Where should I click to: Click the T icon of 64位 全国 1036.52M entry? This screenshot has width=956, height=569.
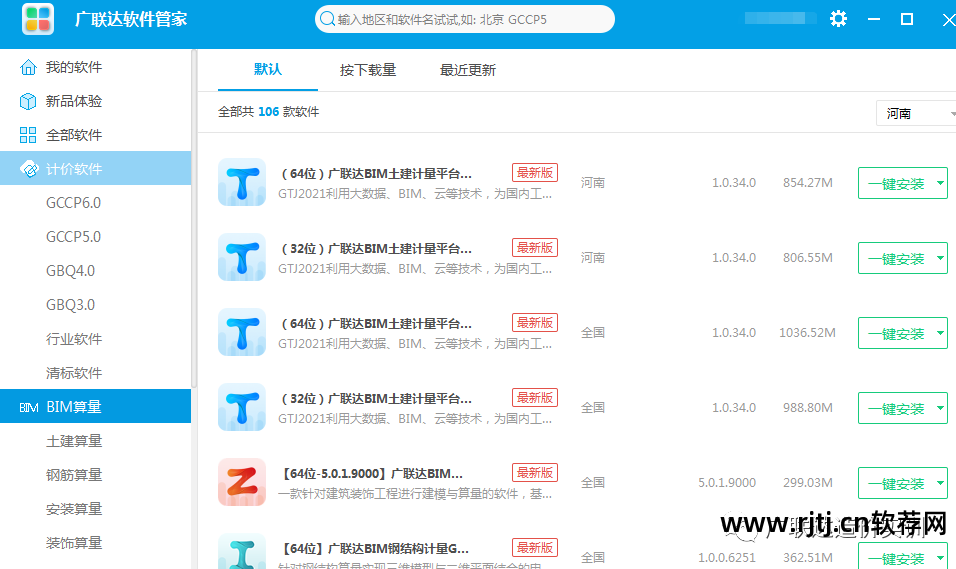click(242, 332)
